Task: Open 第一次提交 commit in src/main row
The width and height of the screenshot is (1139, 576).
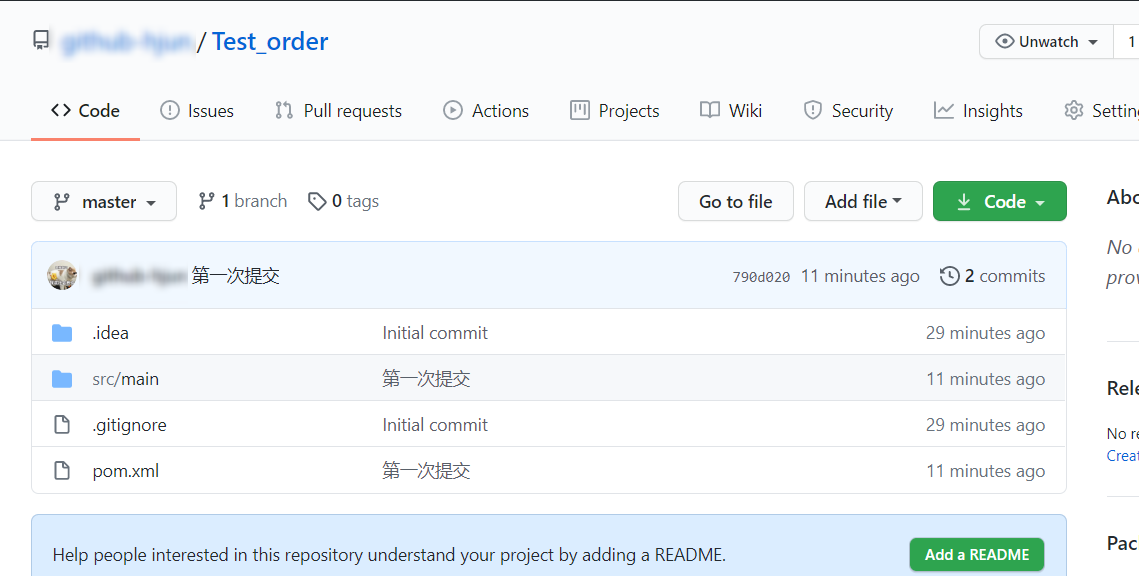Action: pos(426,378)
